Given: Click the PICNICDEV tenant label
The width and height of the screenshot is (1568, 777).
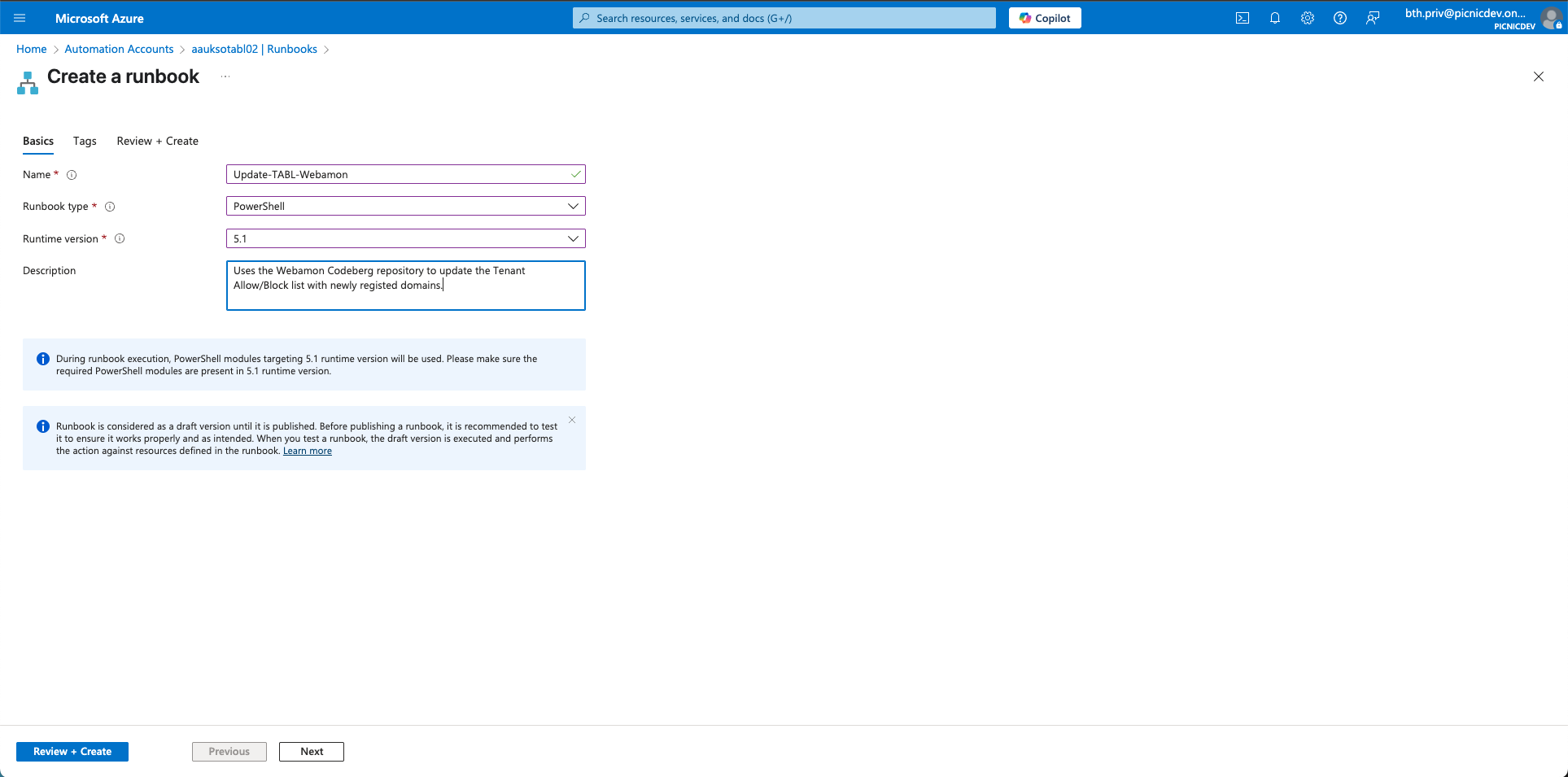Looking at the screenshot, I should coord(1514,27).
